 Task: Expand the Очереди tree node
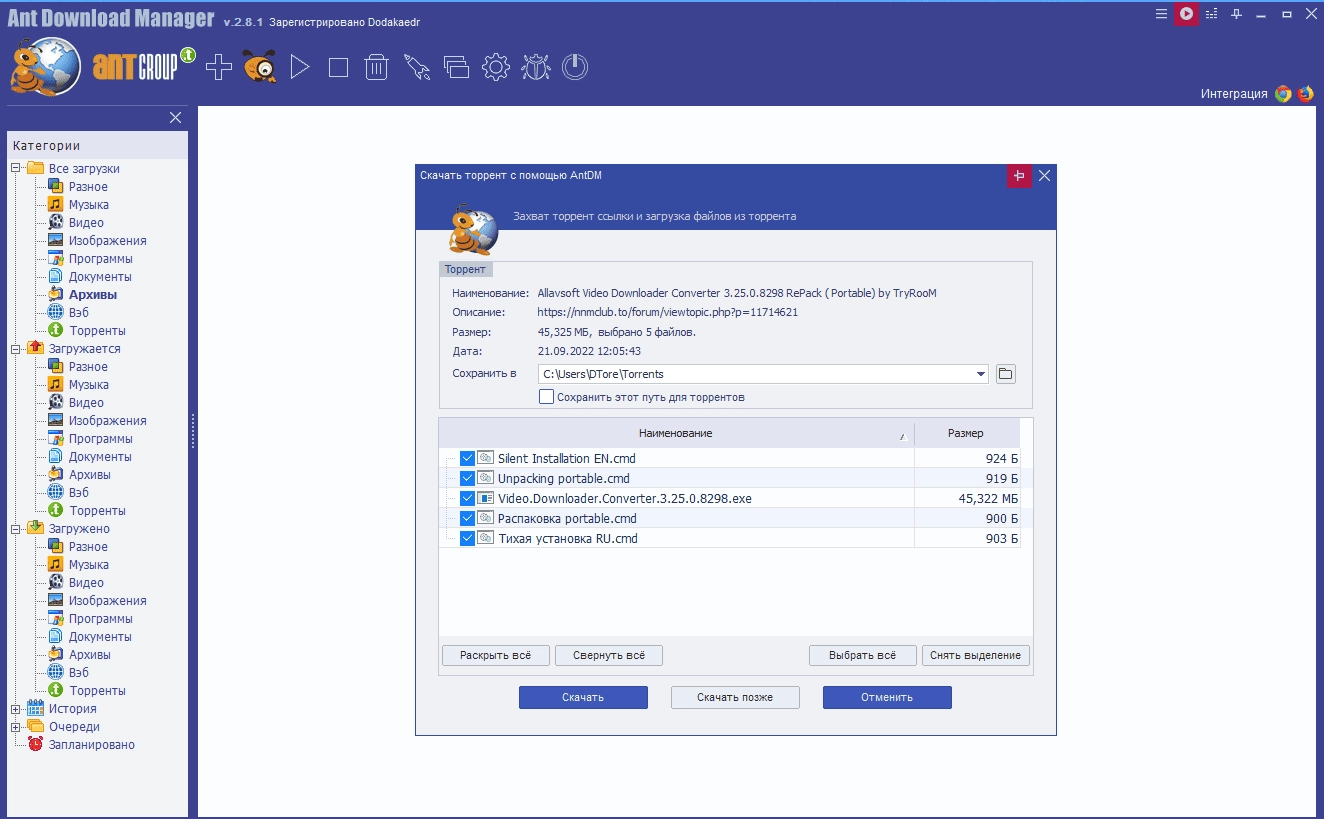click(x=16, y=727)
